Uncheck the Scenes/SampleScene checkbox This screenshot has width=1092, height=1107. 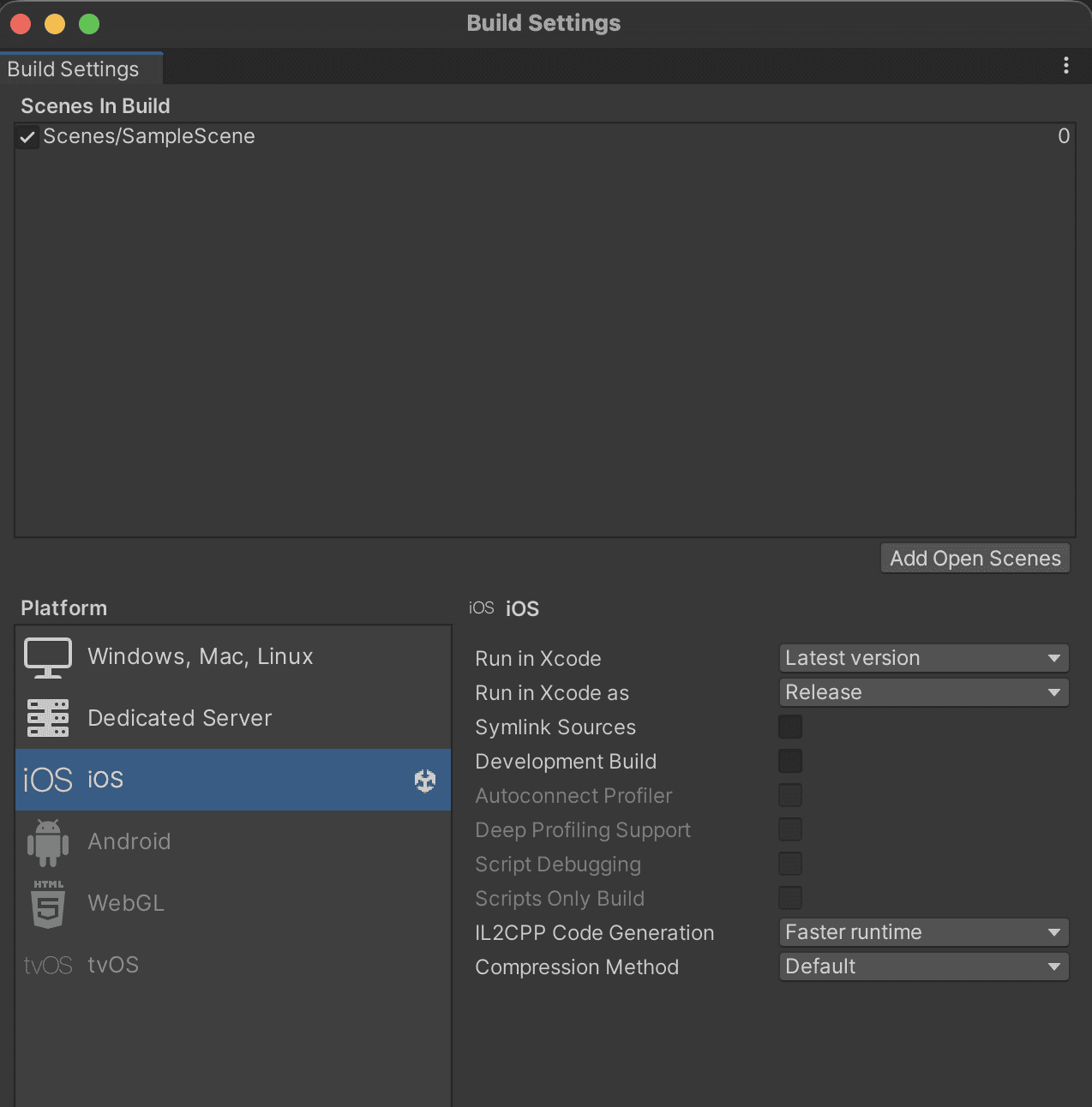click(27, 136)
